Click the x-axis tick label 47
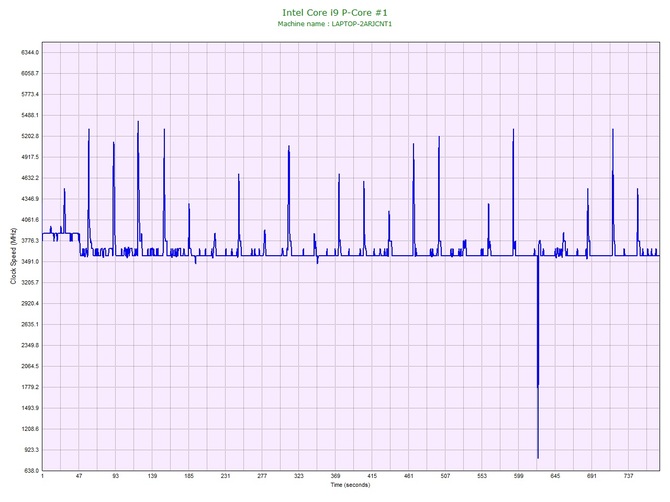The width and height of the screenshot is (670, 502). pos(79,476)
